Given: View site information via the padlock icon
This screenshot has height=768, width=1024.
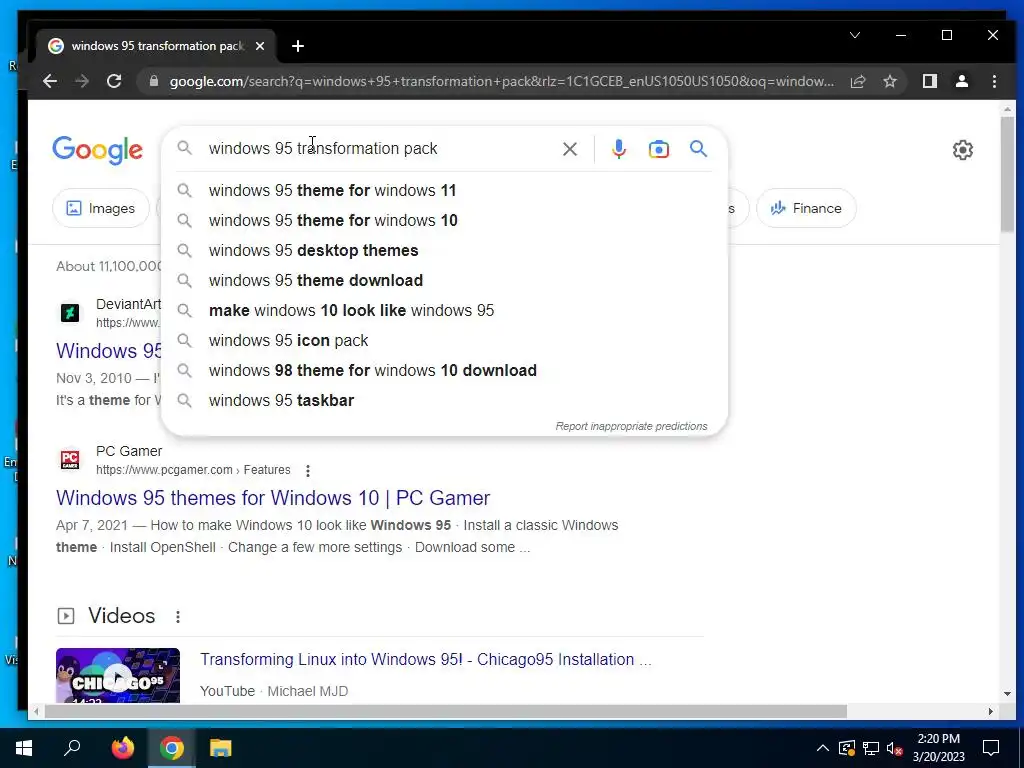Looking at the screenshot, I should pyautogui.click(x=153, y=81).
